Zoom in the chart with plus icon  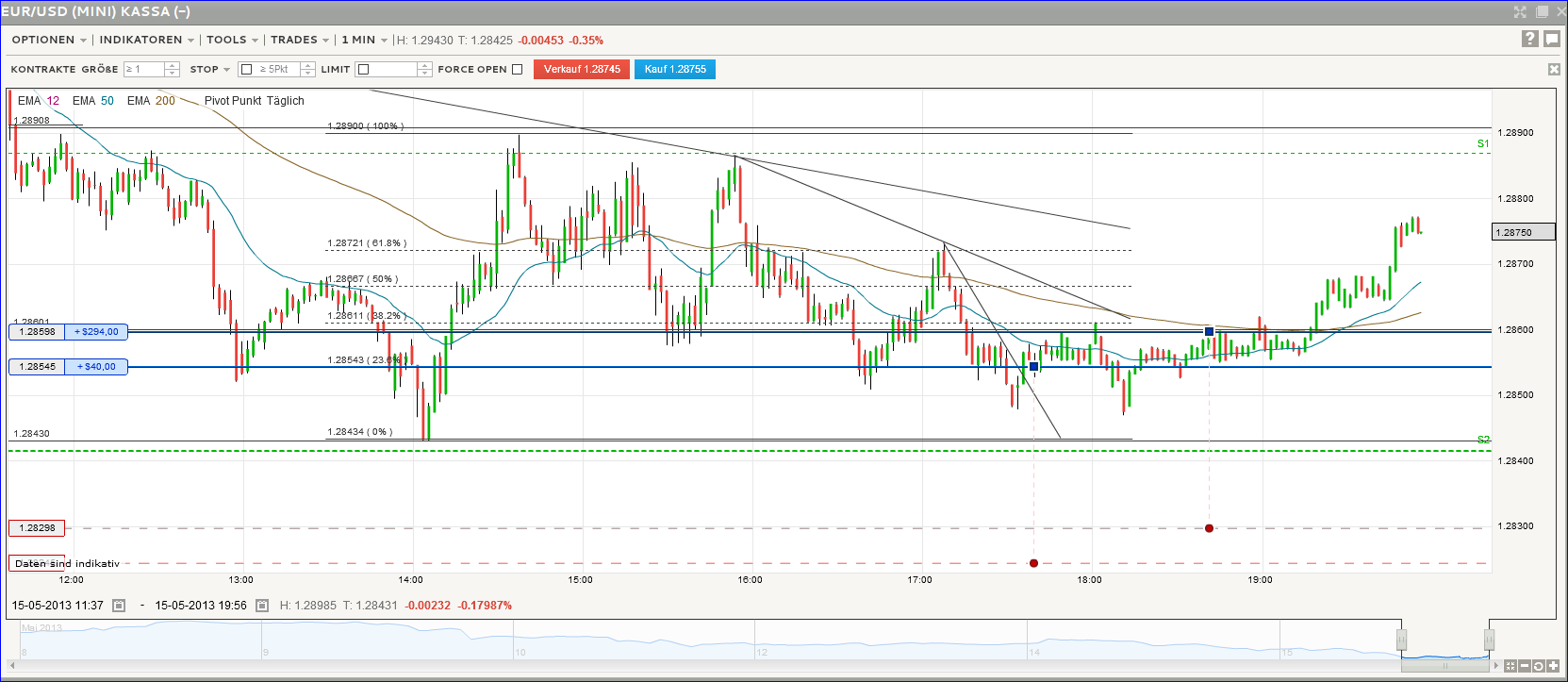click(x=1552, y=666)
